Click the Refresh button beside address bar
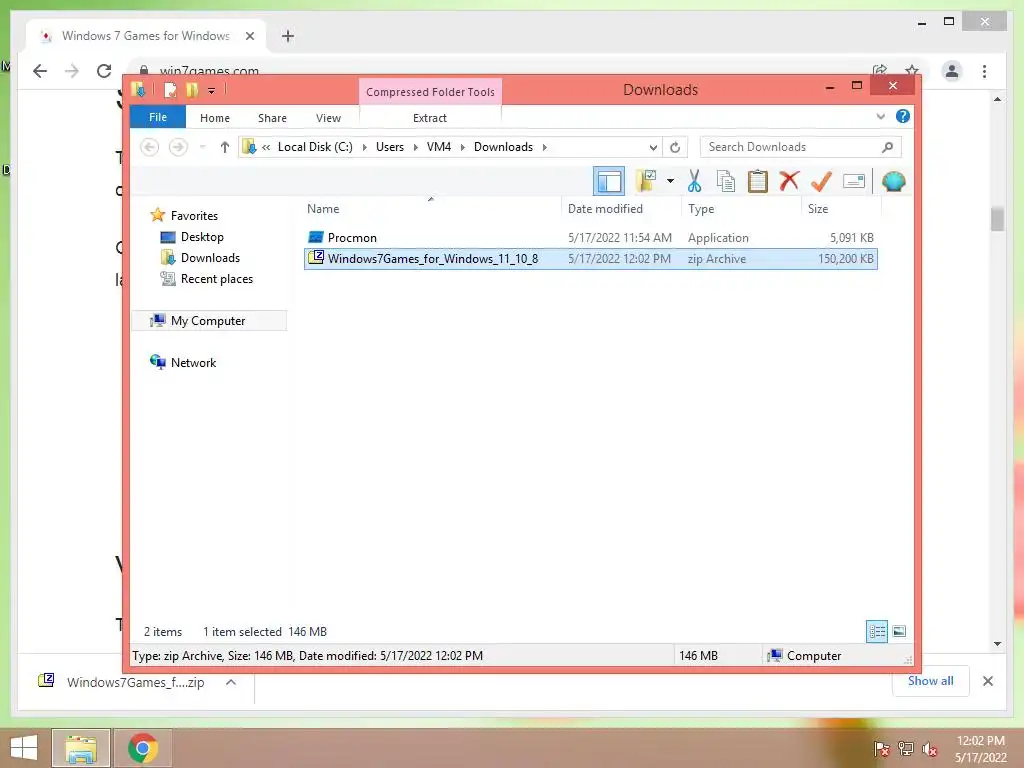Screen dimensions: 1024x768 coord(675,148)
